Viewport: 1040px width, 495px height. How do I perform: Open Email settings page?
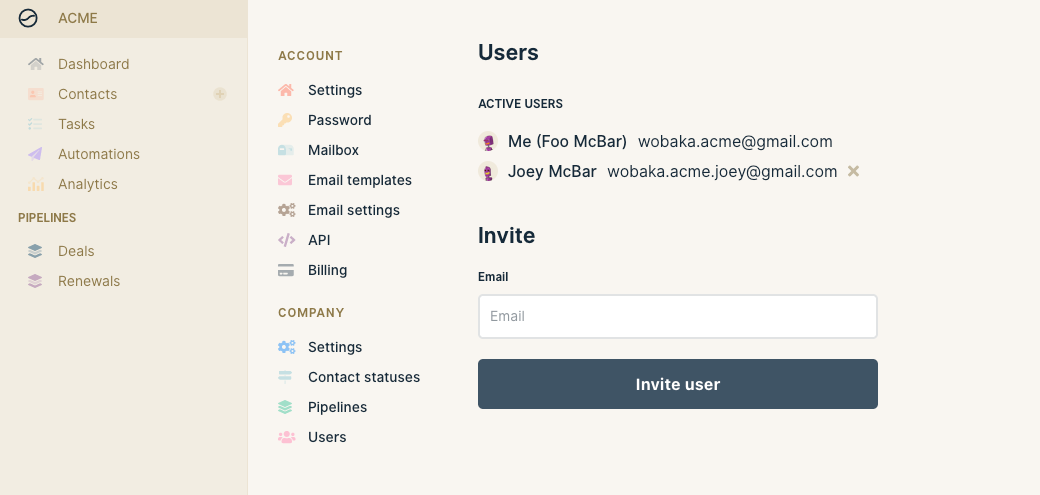[354, 210]
